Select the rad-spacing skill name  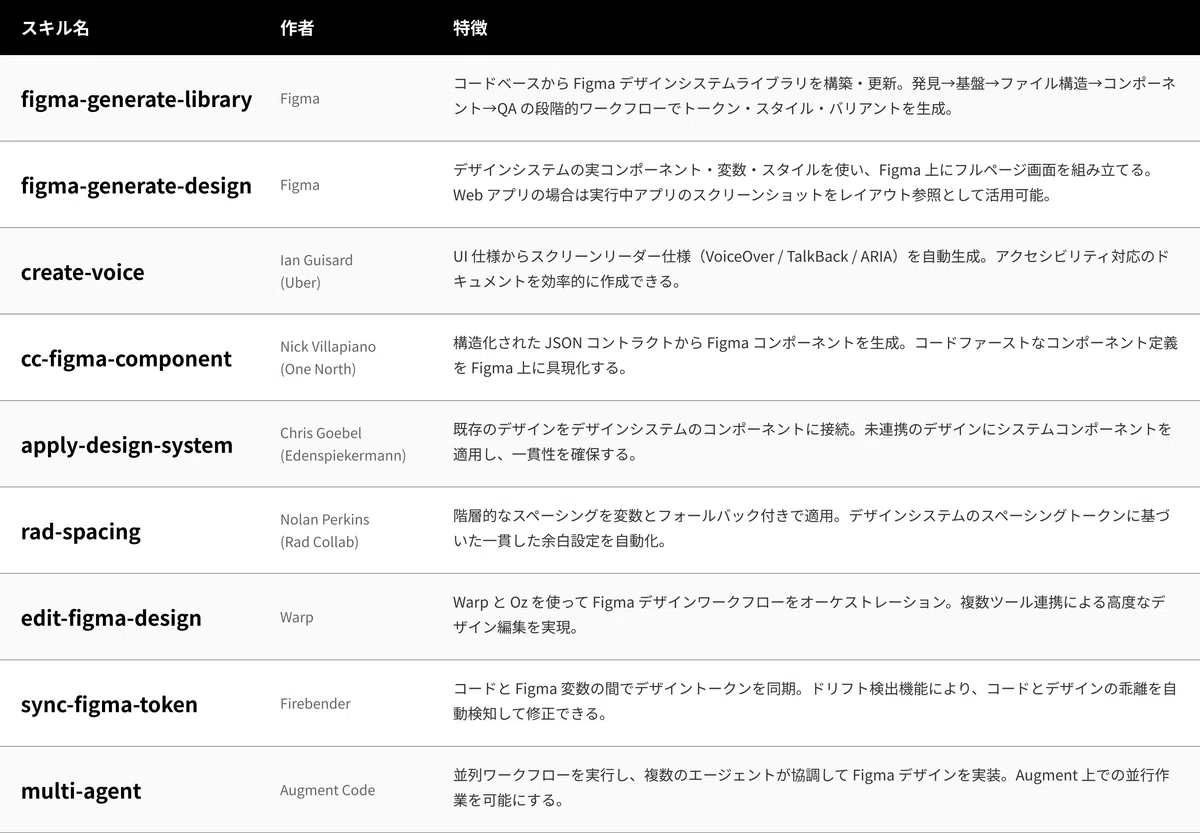click(81, 531)
